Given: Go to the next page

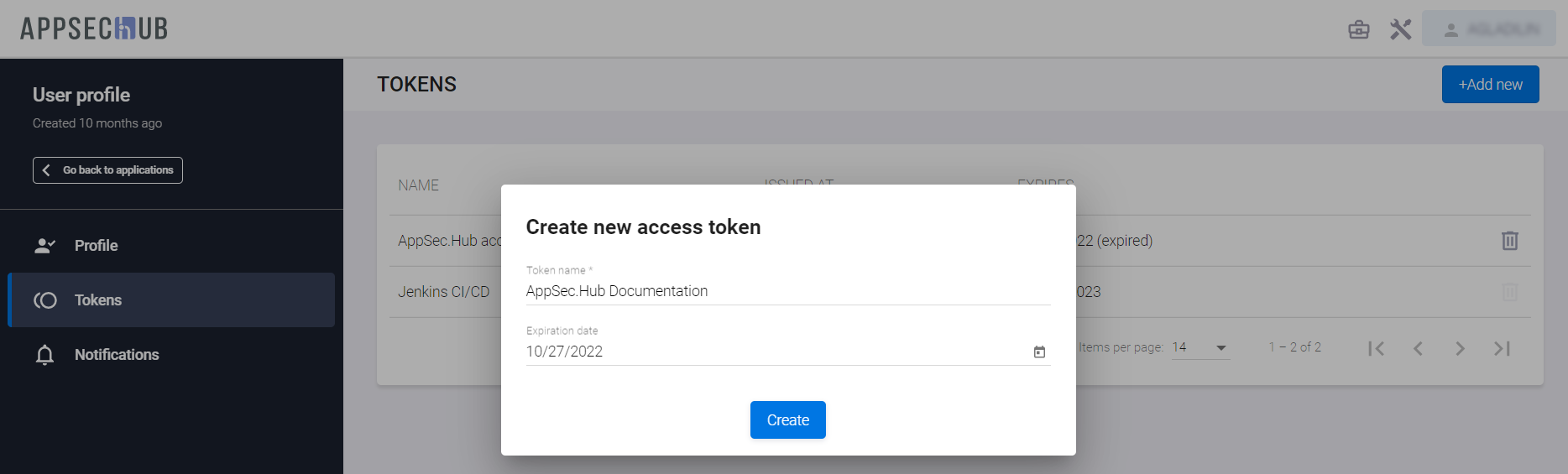Looking at the screenshot, I should tap(1460, 348).
